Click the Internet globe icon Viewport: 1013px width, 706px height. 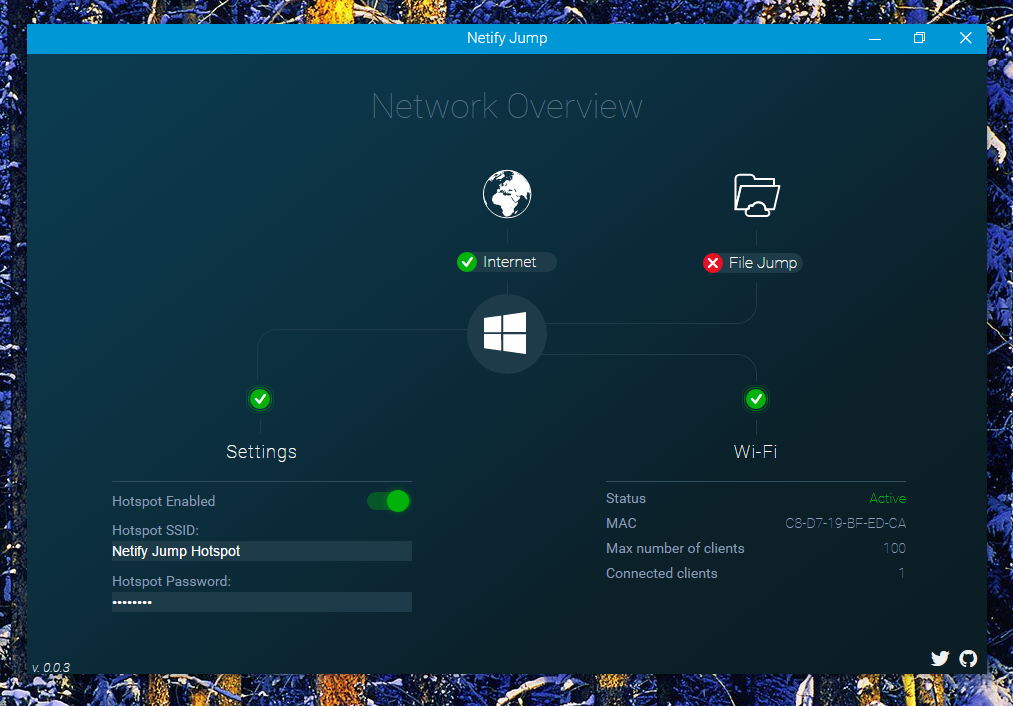coord(507,194)
